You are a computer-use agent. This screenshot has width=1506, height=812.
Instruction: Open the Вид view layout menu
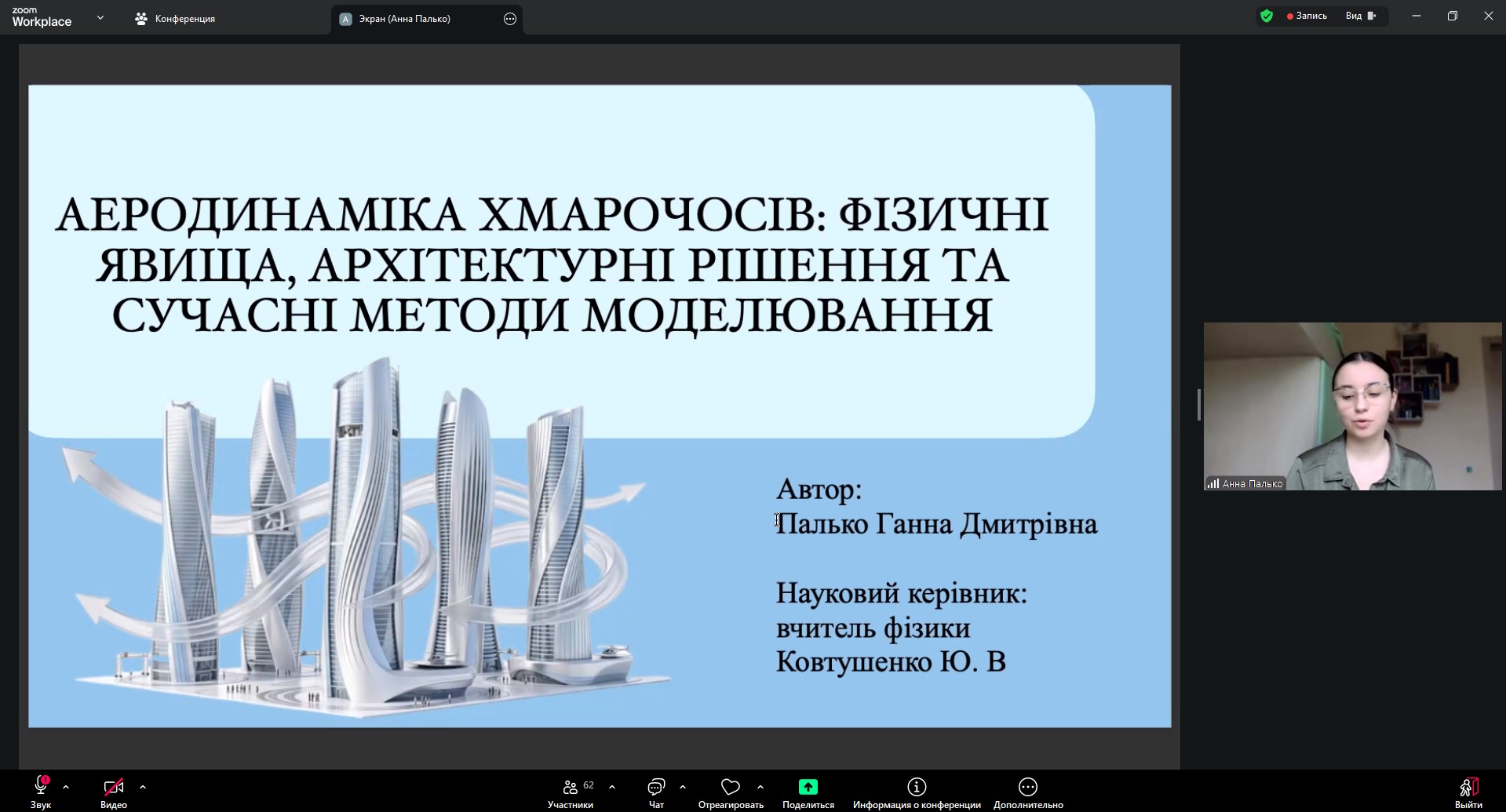click(1361, 16)
